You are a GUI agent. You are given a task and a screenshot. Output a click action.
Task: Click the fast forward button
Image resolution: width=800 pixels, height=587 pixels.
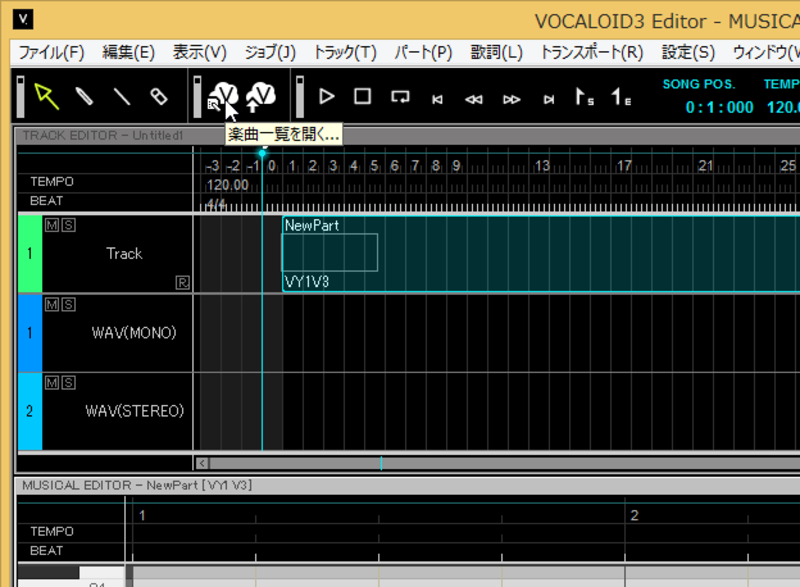tap(511, 98)
